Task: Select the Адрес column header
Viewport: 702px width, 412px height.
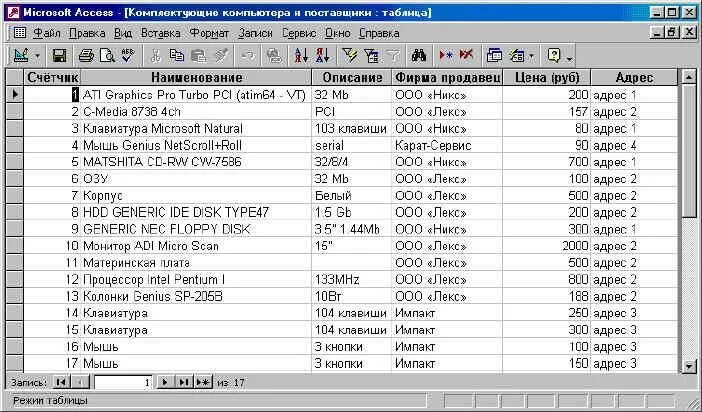Action: [634, 77]
